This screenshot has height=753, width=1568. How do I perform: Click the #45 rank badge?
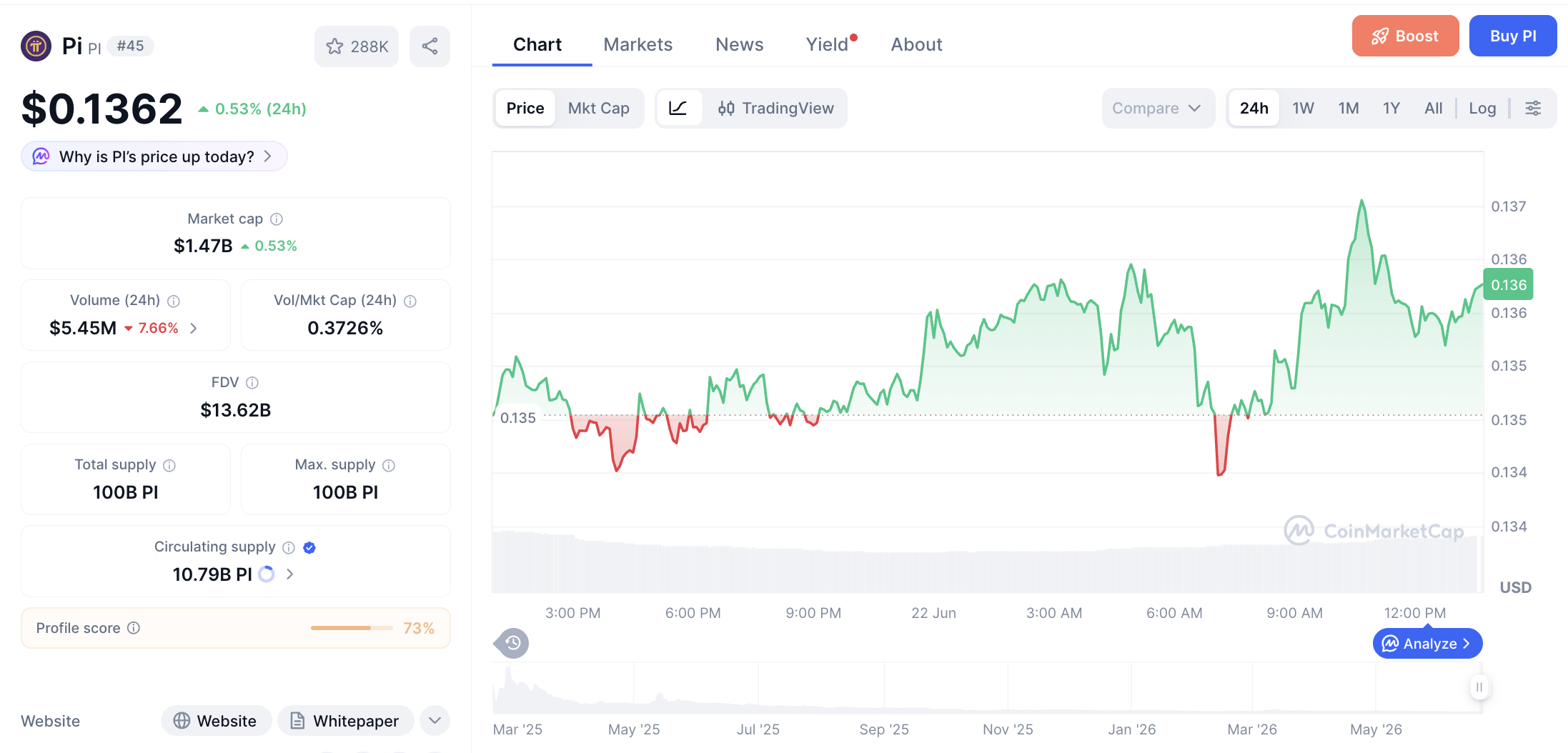[130, 46]
